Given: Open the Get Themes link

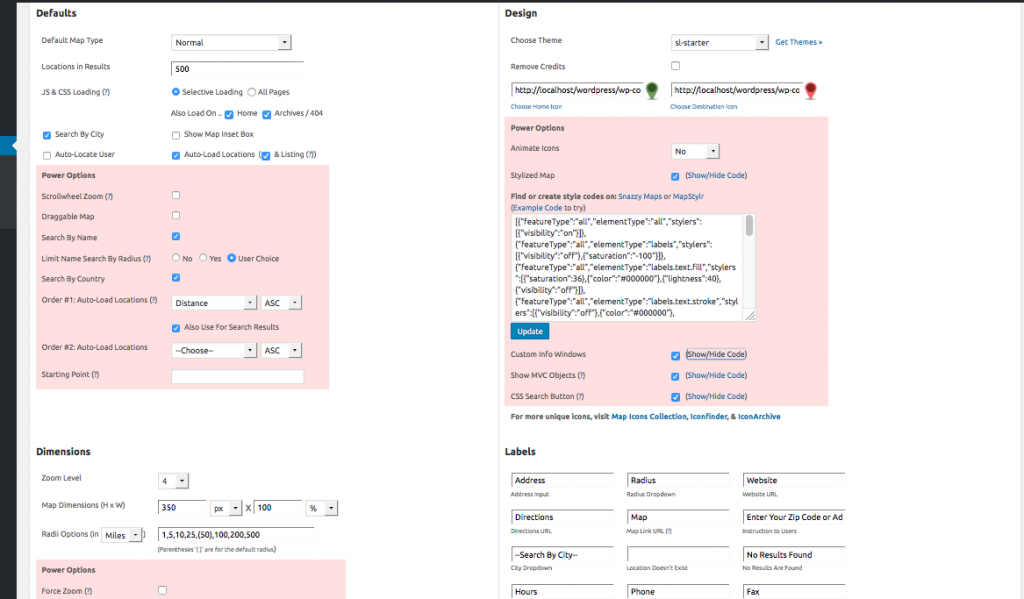Looking at the screenshot, I should coord(799,43).
